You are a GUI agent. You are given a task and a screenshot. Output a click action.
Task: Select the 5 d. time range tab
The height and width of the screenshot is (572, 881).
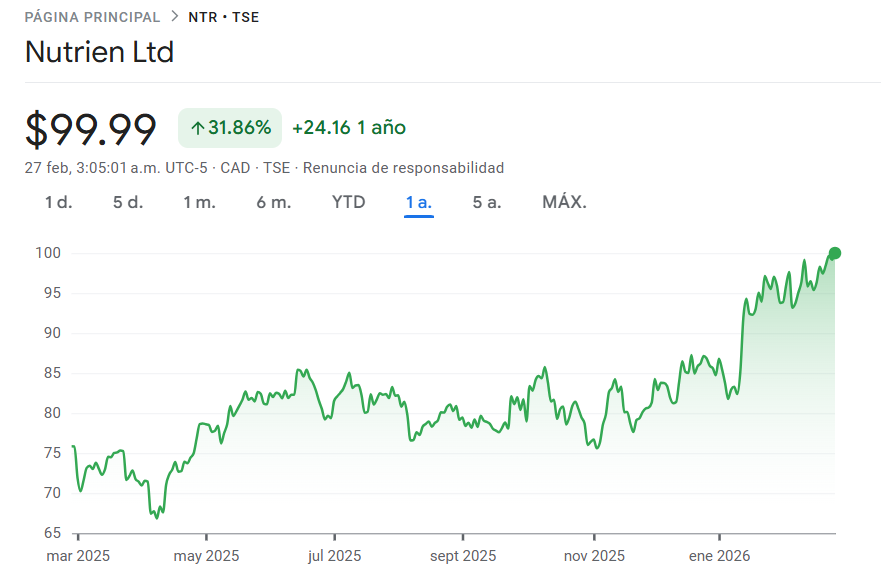[128, 202]
